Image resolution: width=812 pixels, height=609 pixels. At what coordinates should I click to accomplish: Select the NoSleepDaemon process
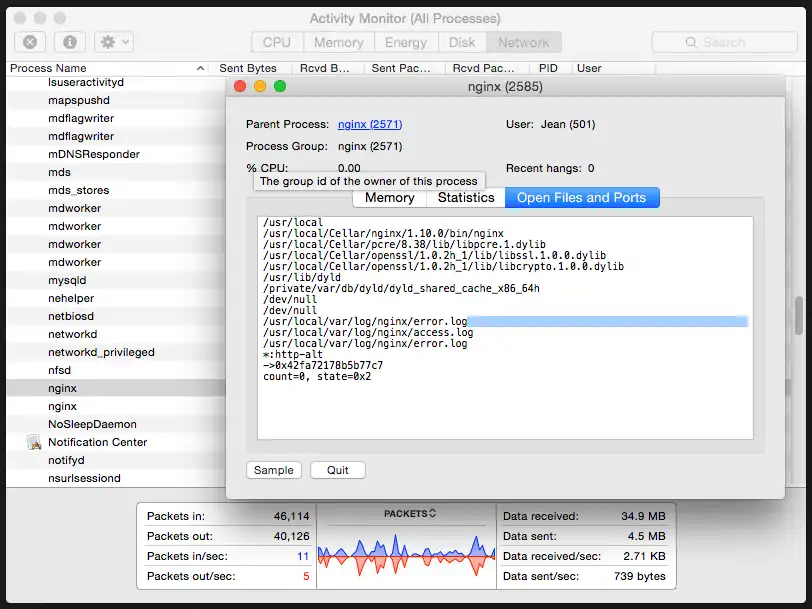pos(117,424)
